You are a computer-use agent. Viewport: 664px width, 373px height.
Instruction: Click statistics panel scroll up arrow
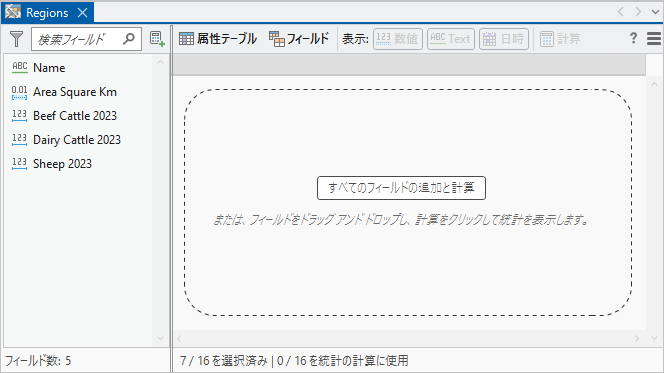coord(655,84)
